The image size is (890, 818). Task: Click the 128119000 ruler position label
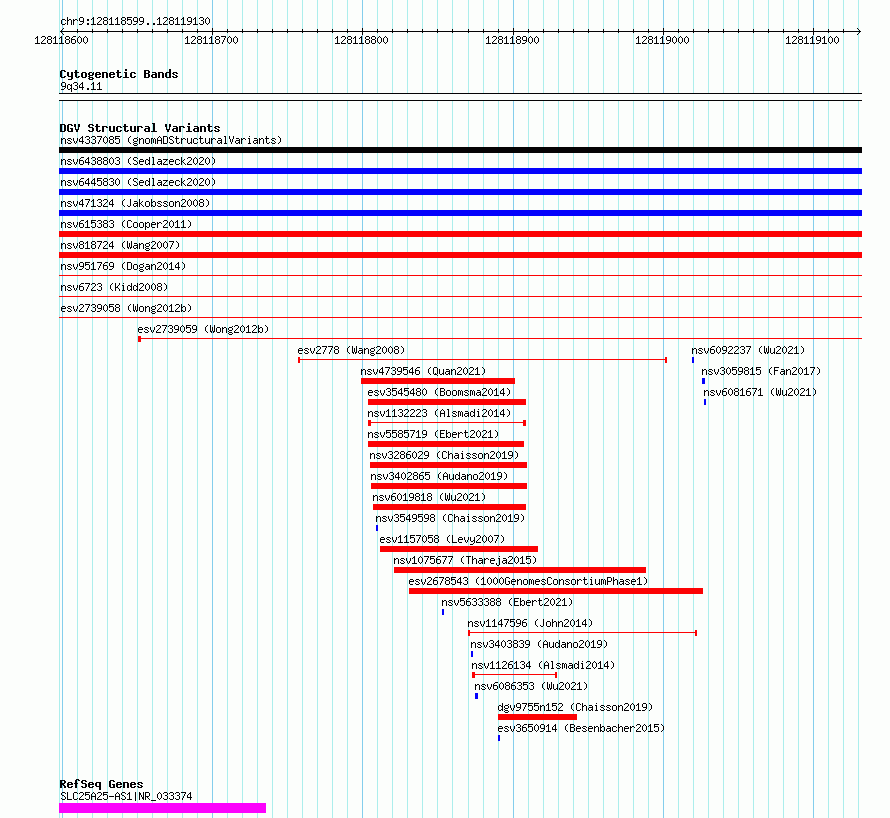click(662, 40)
